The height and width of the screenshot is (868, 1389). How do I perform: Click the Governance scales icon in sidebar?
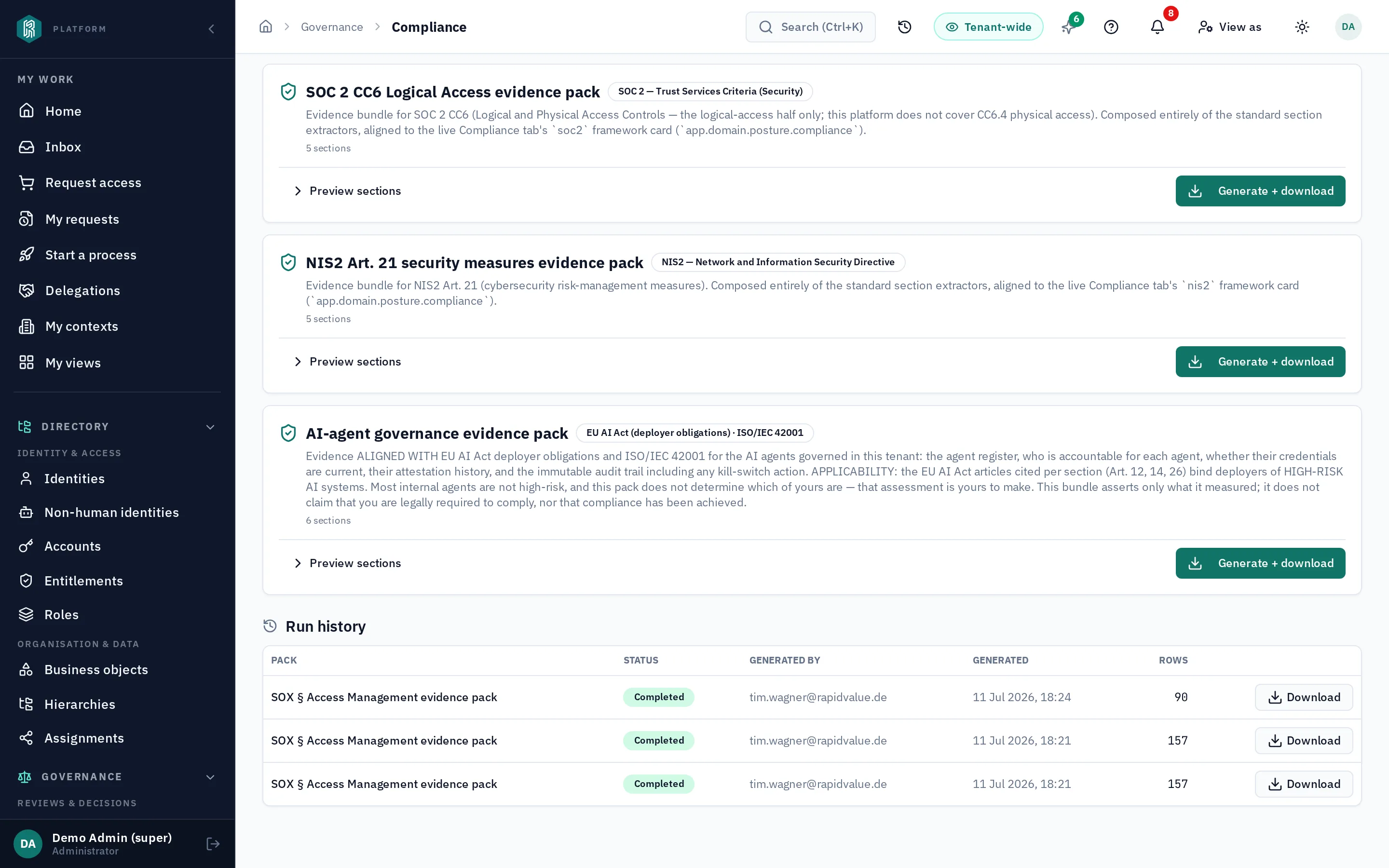(x=25, y=777)
